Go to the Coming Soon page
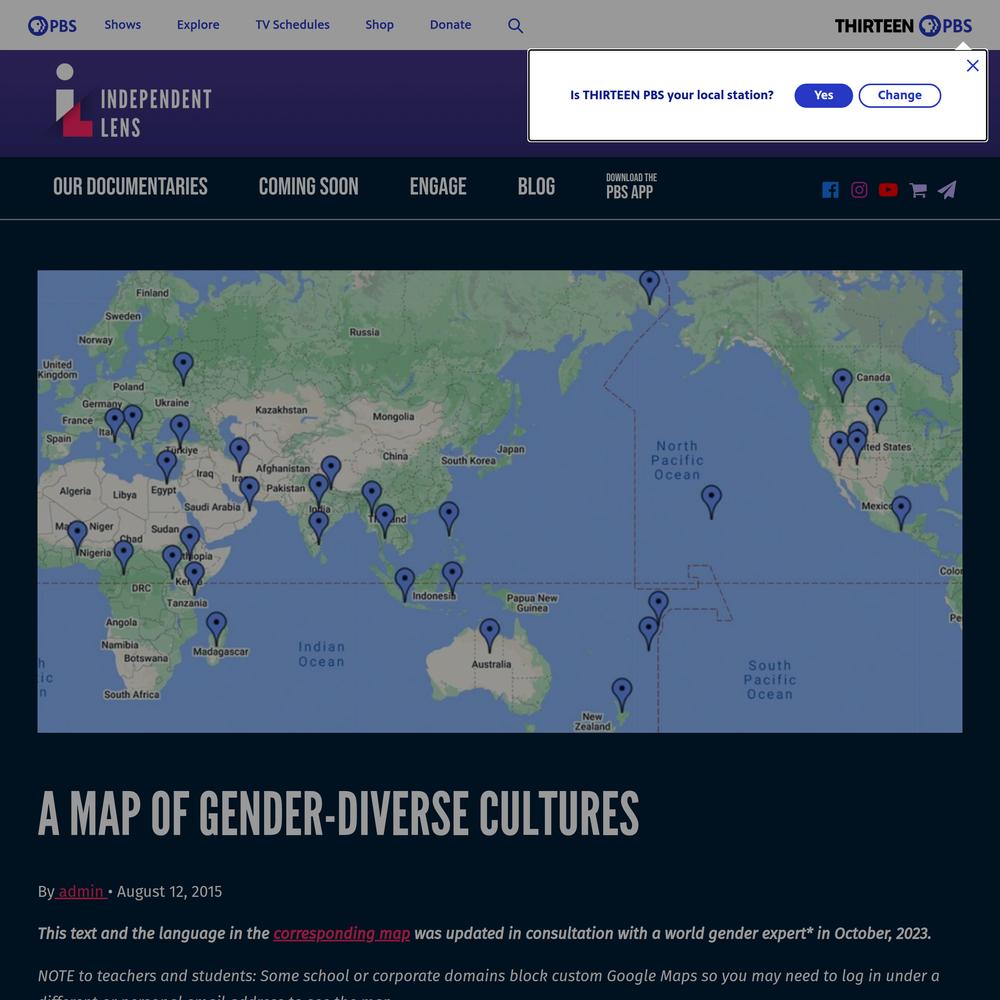 click(x=309, y=186)
